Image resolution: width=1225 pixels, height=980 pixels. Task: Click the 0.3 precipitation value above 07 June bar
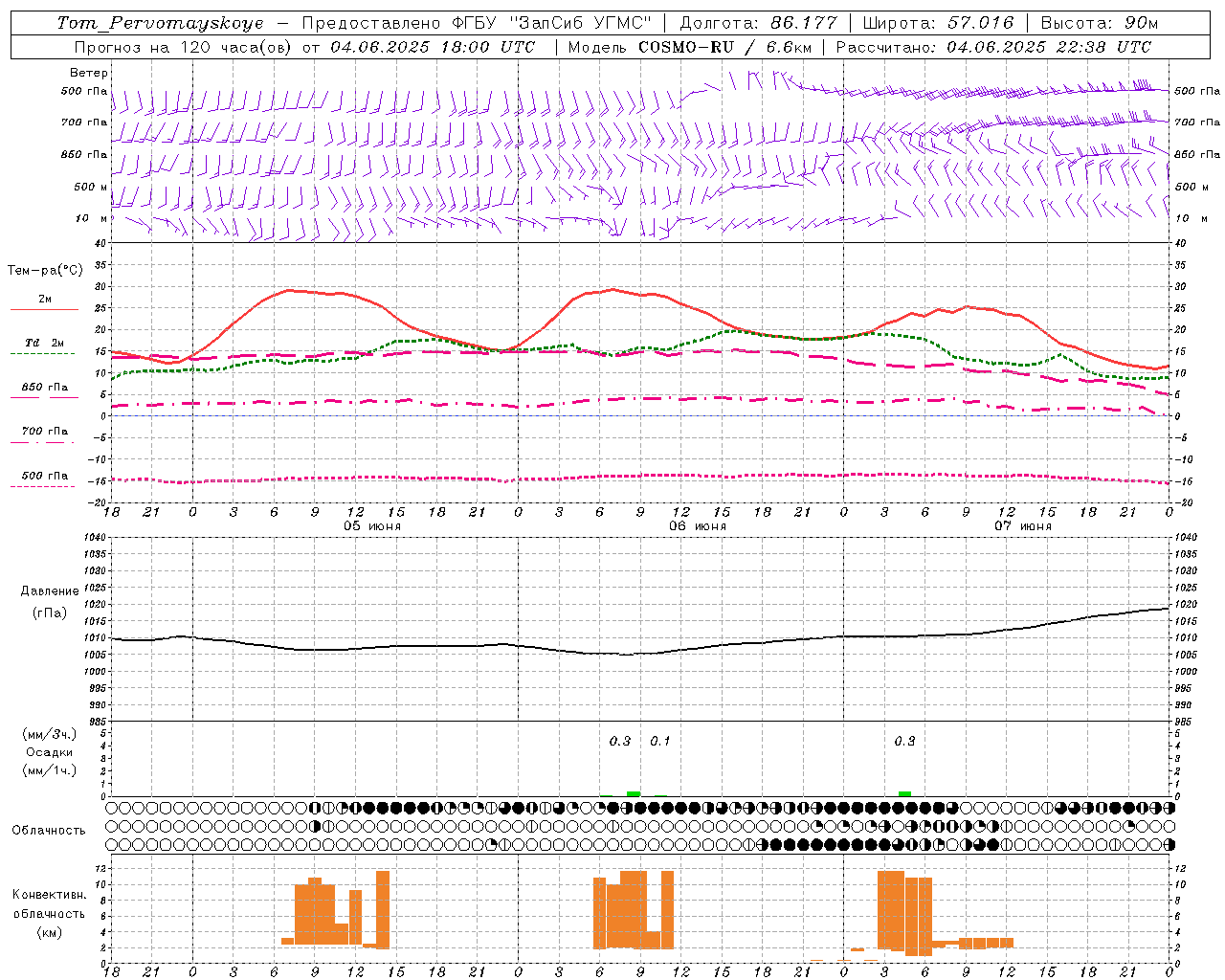point(904,741)
